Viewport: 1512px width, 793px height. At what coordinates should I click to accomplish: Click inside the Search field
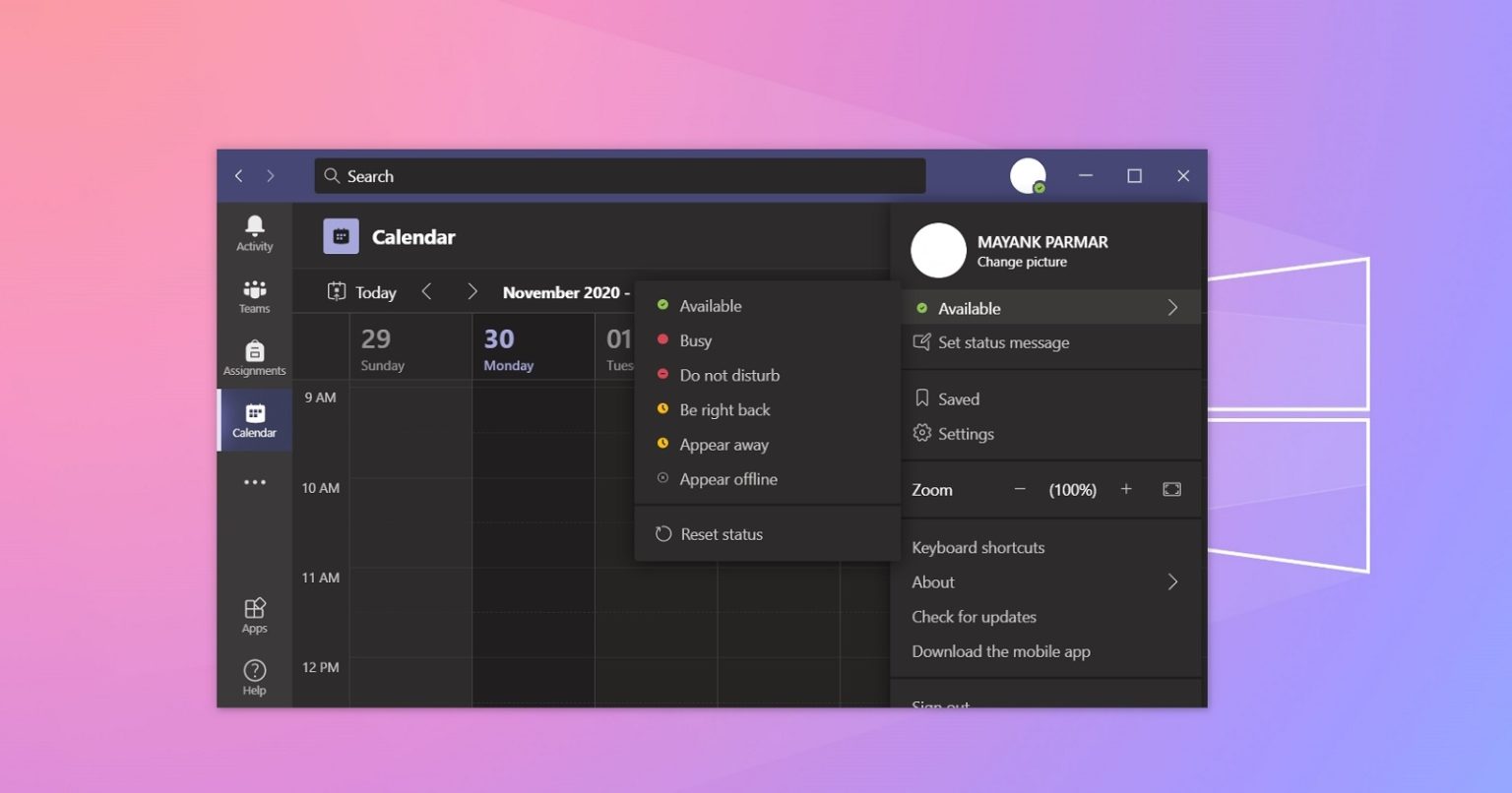[x=620, y=176]
